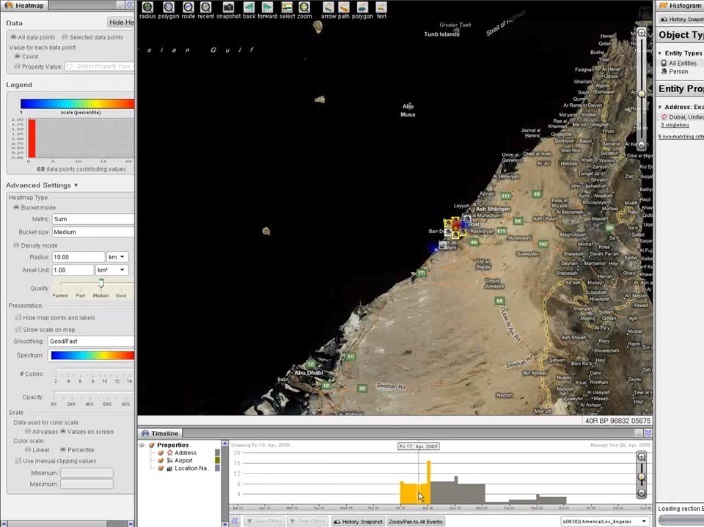Enable Bucket mode heatmap type
This screenshot has height=527, width=704.
click(x=16, y=207)
